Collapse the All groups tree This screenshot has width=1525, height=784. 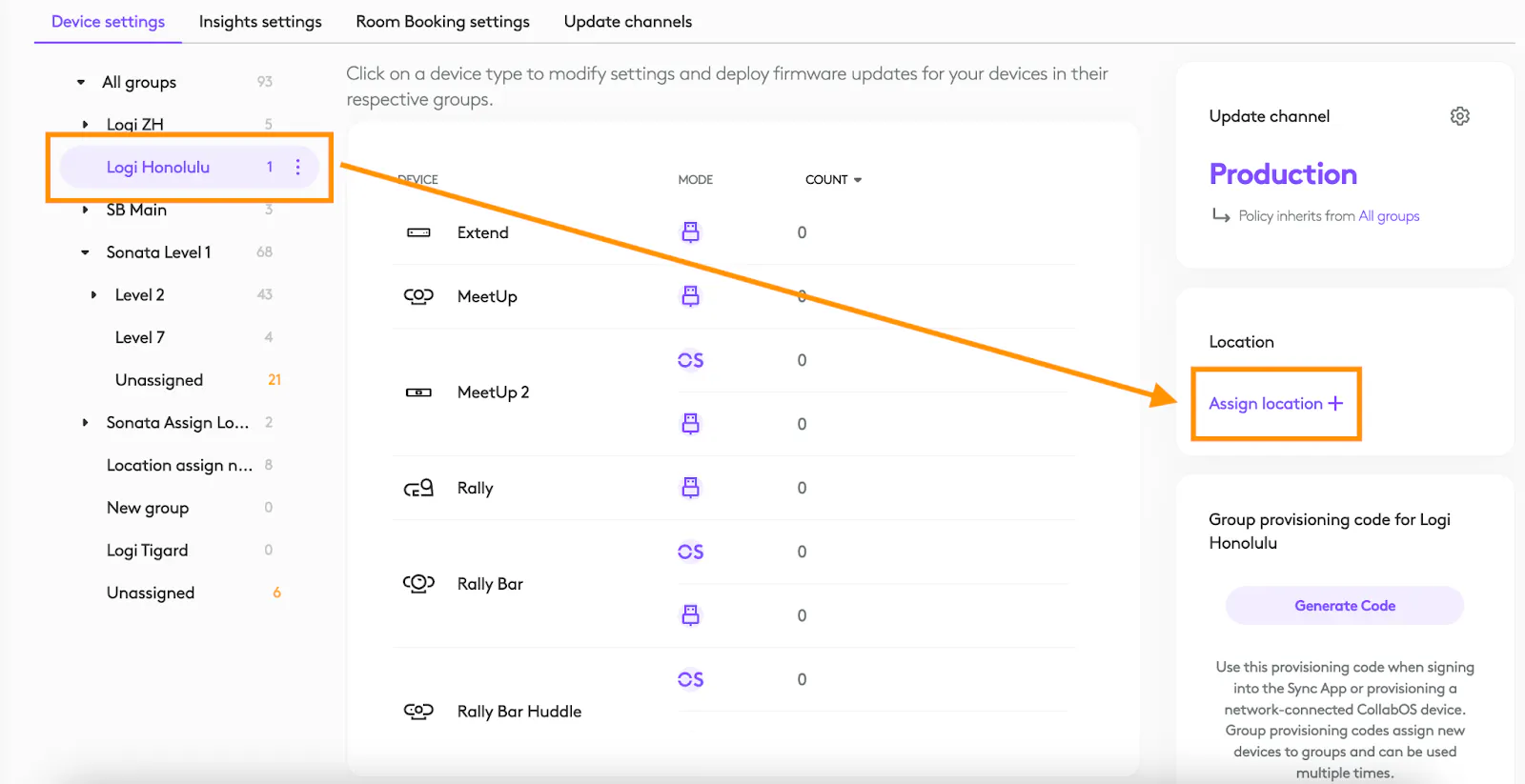point(81,82)
